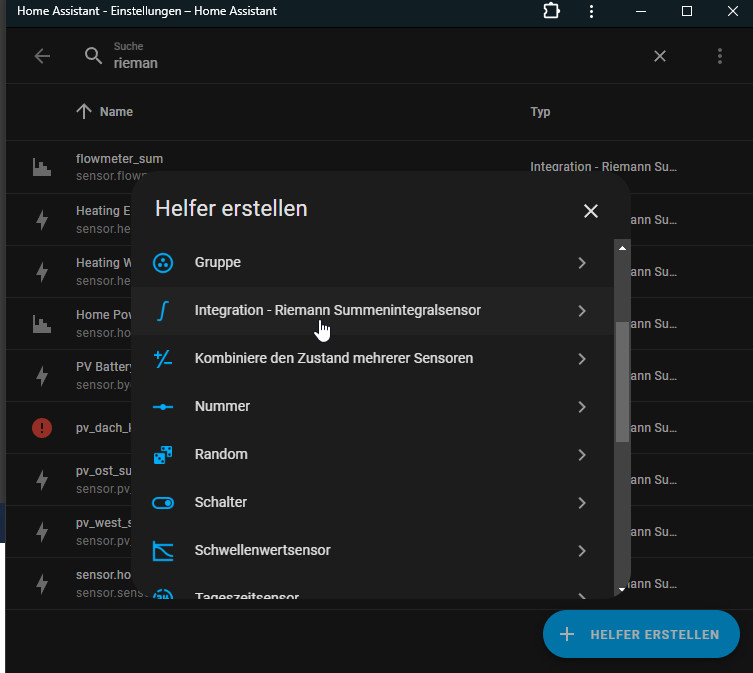Click the red error icon for pv_dach
Viewport: 753px width, 673px height.
pos(42,428)
